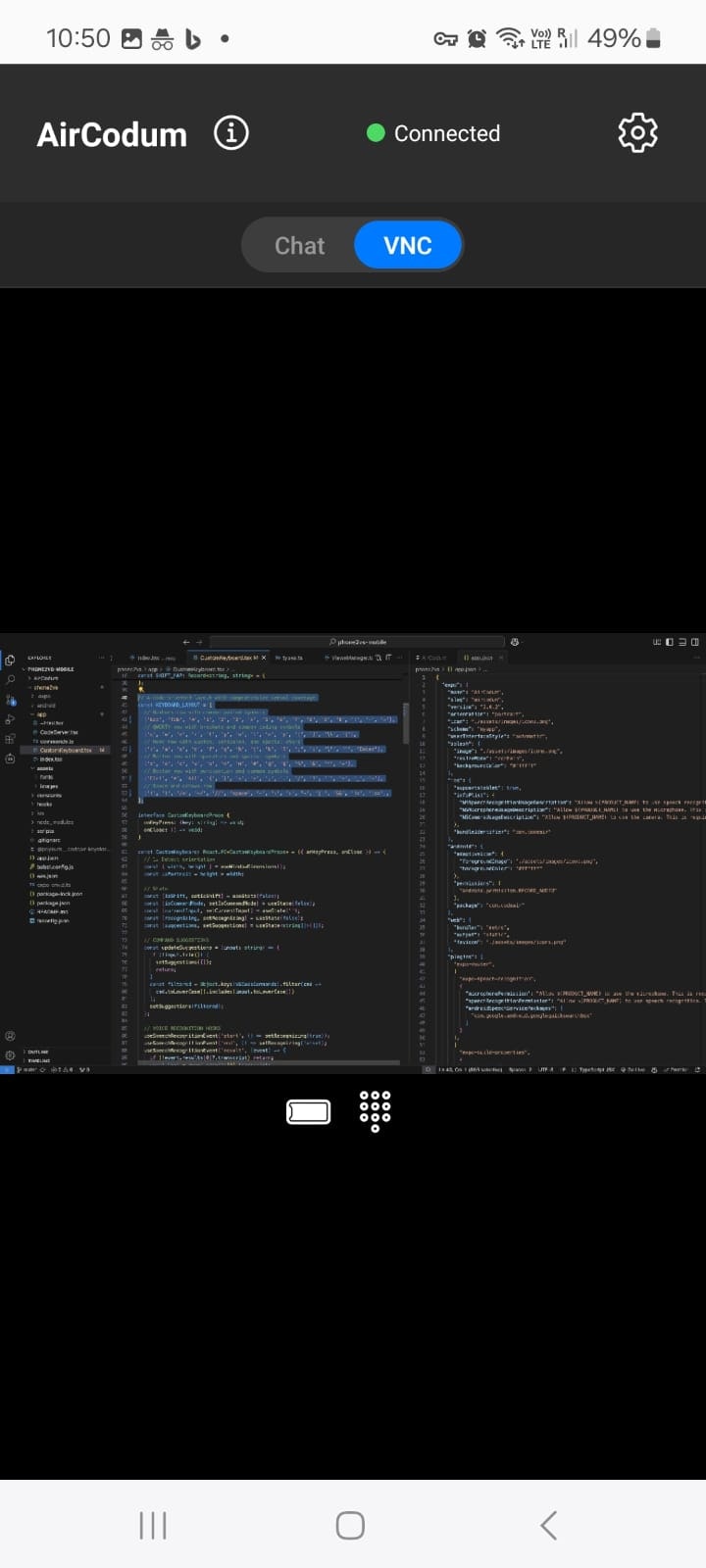The height and width of the screenshot is (1568, 706).
Task: Open tsconfig.json in the Explorer tree
Action: pos(51,920)
